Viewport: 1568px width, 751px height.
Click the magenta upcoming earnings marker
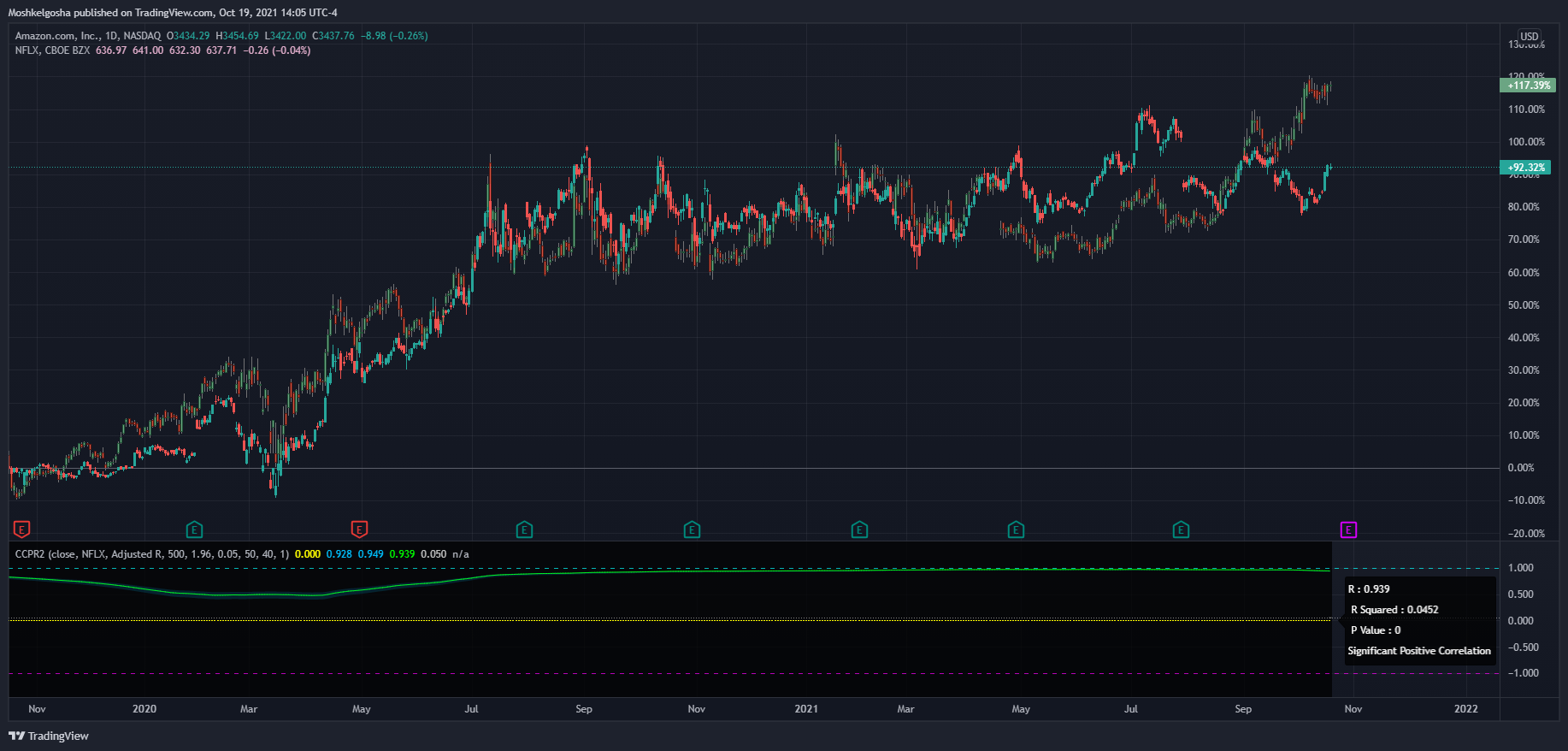(x=1348, y=529)
